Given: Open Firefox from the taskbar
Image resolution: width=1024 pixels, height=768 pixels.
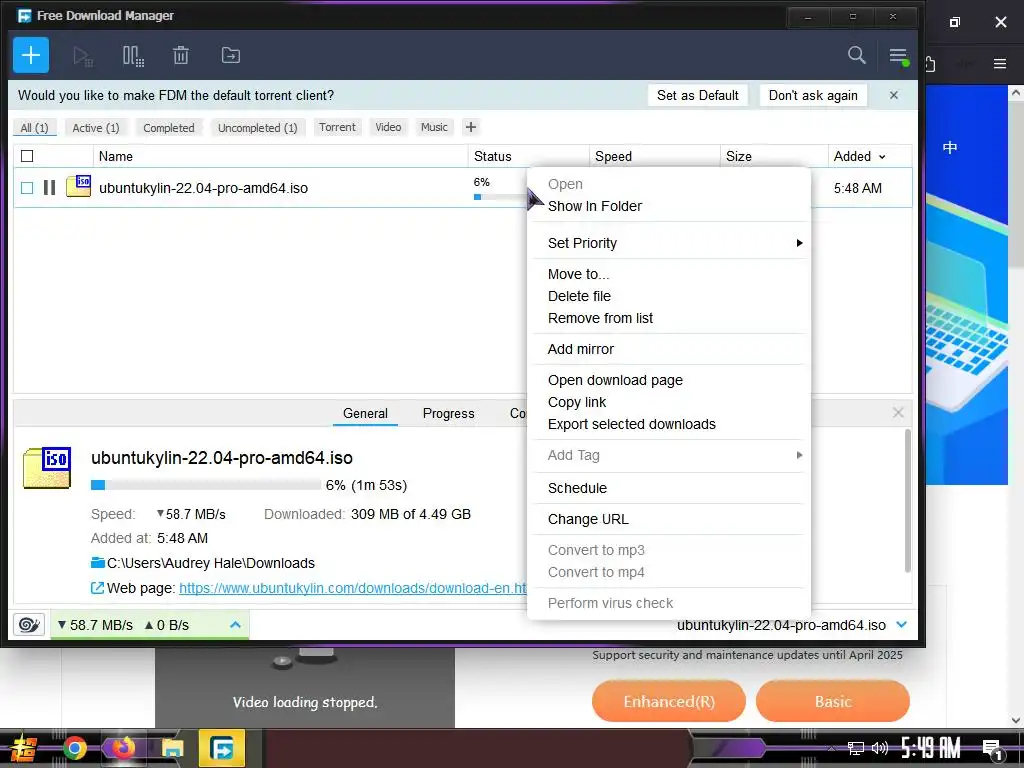Looking at the screenshot, I should 123,748.
